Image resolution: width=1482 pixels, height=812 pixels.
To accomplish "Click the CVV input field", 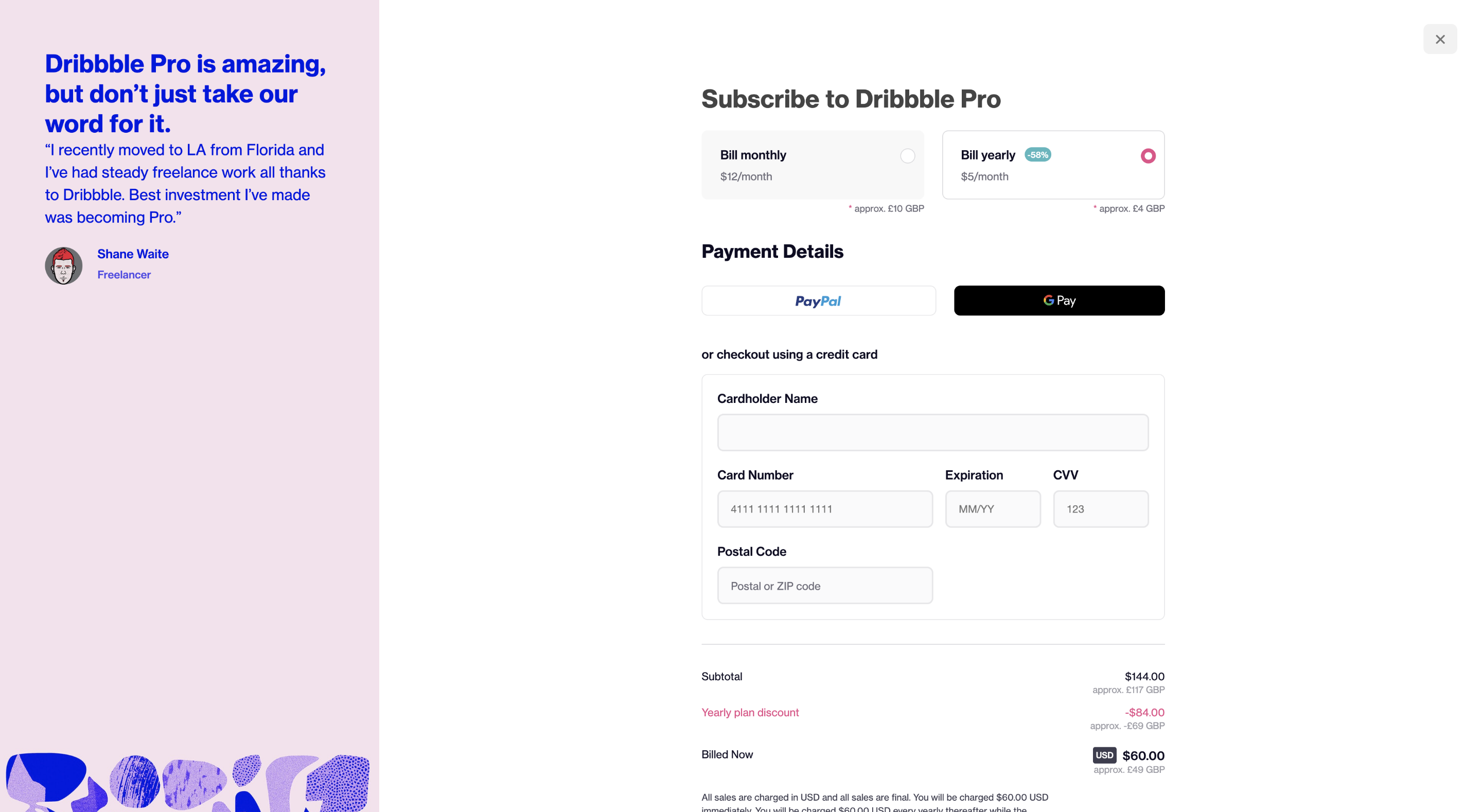I will pyautogui.click(x=1100, y=509).
